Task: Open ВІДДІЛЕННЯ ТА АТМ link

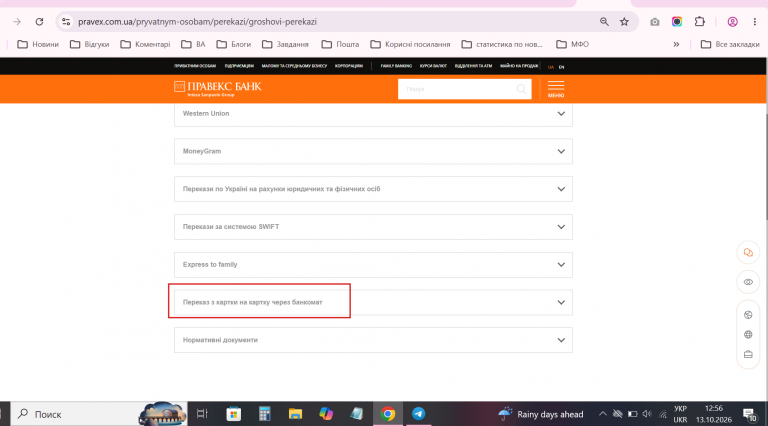Action: pyautogui.click(x=473, y=66)
